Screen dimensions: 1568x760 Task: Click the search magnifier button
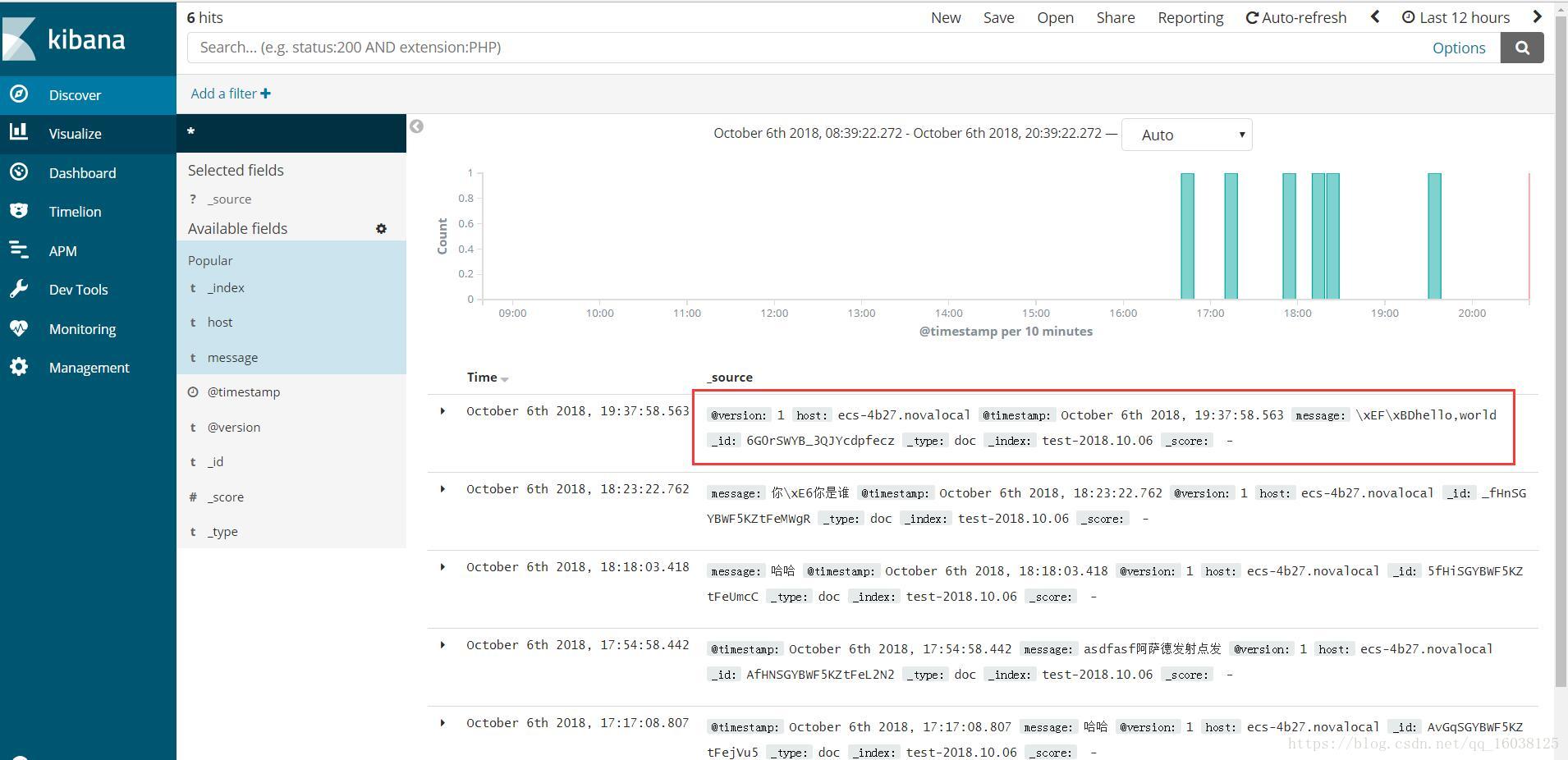1522,48
